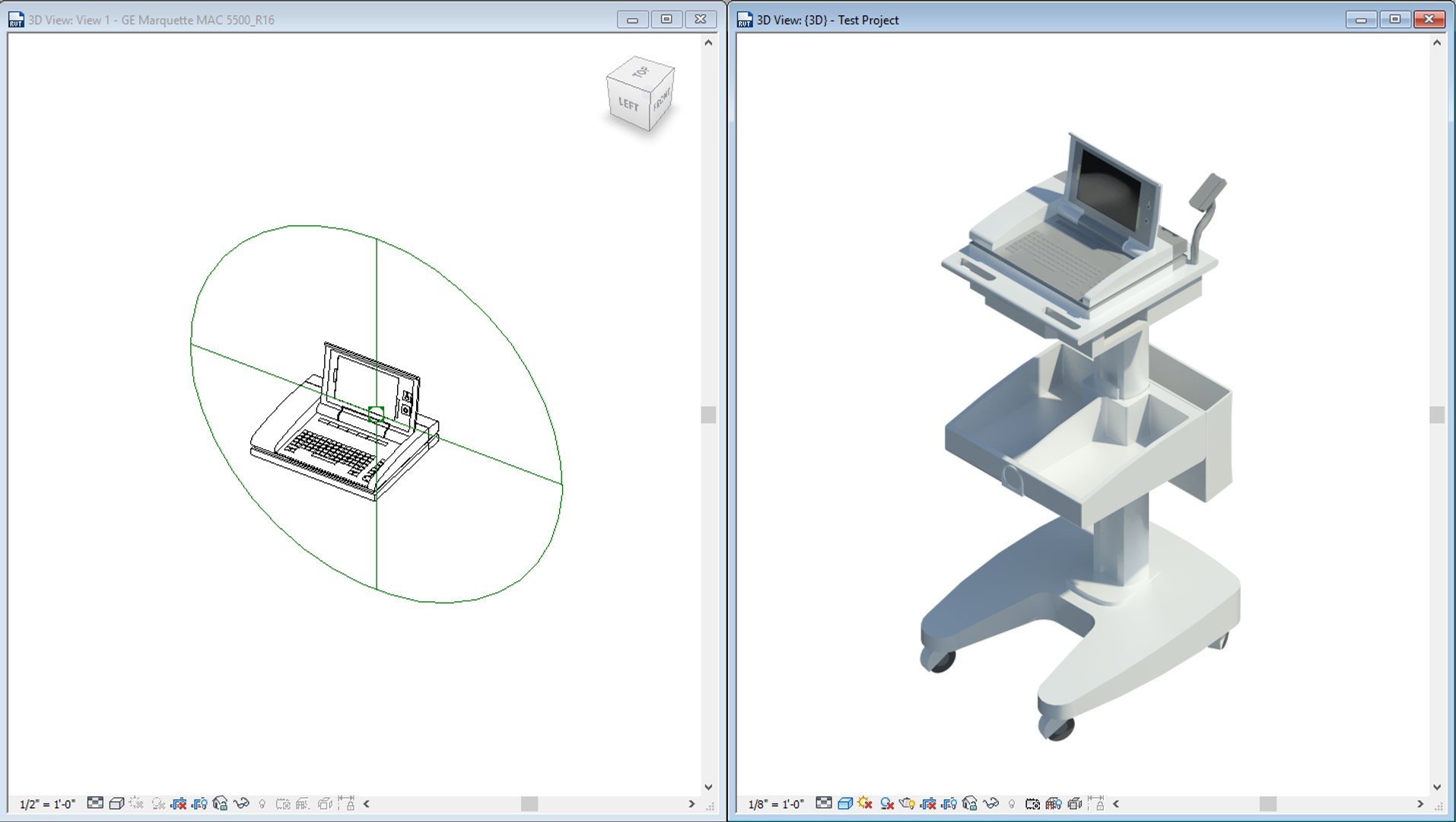Click scroll-down arrow in View 1 window

point(708,787)
